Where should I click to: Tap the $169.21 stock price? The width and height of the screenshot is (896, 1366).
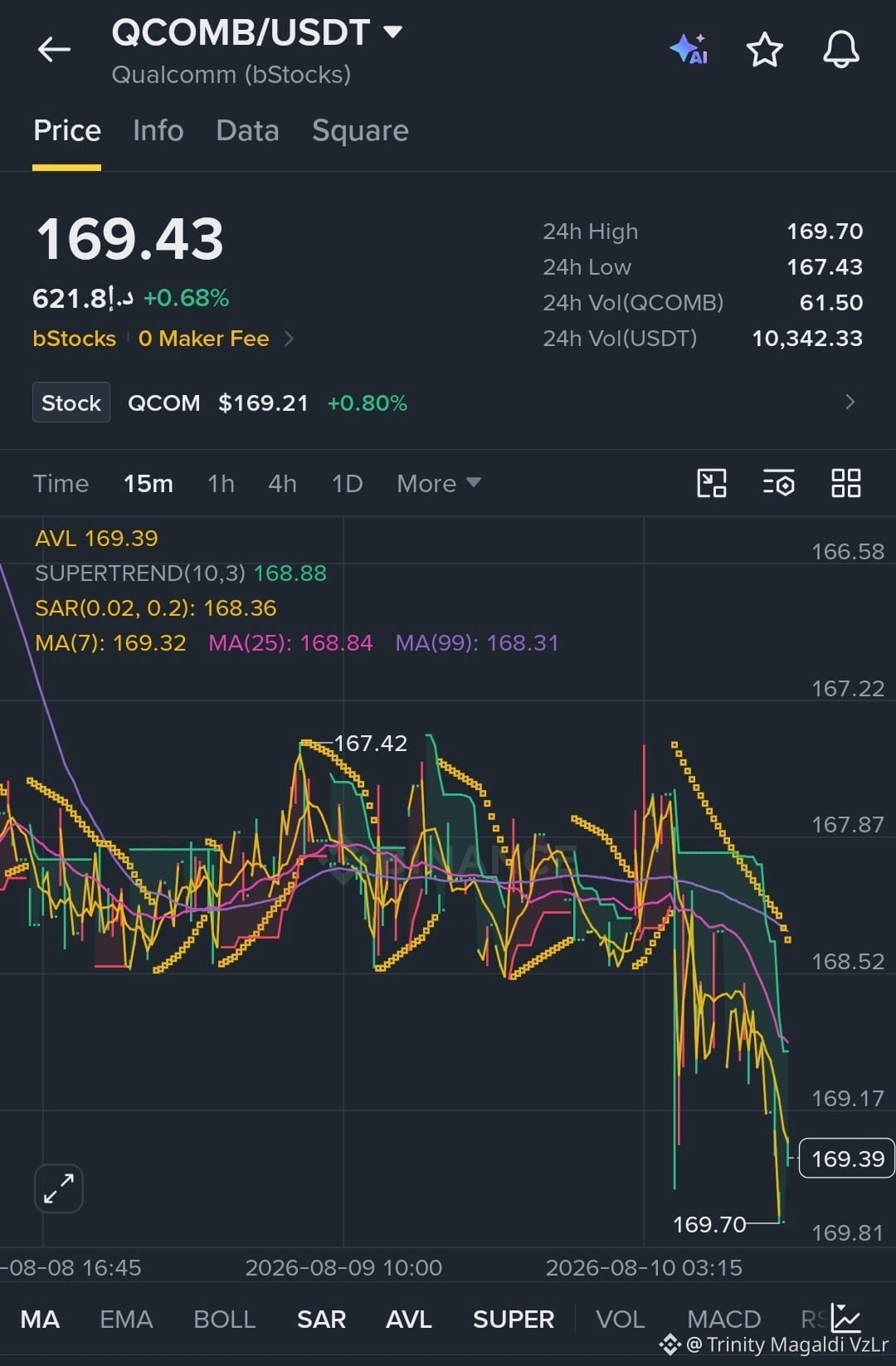click(263, 403)
